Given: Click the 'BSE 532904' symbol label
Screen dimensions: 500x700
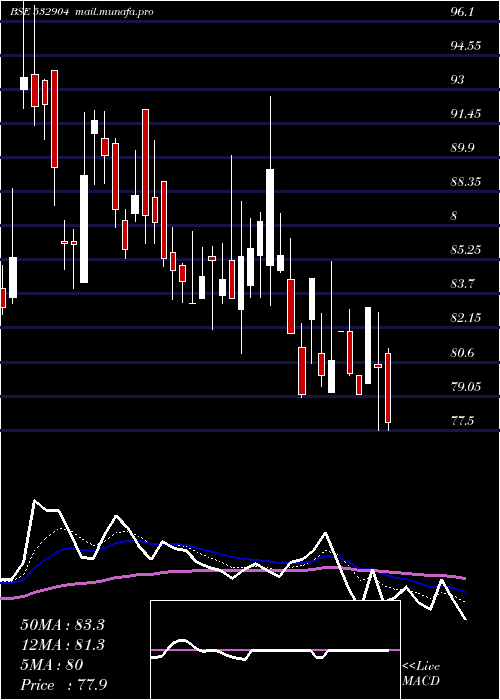Looking at the screenshot, I should pyautogui.click(x=40, y=12).
